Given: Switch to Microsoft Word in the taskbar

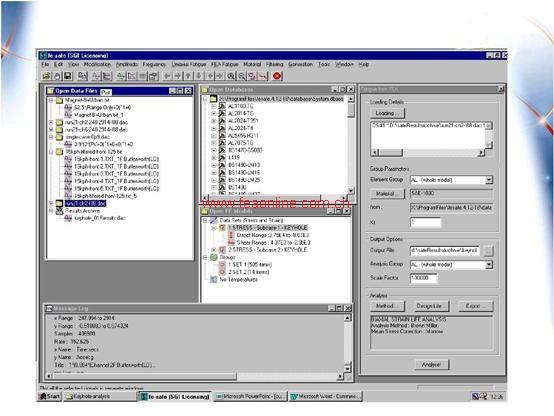Looking at the screenshot, I should tap(325, 397).
